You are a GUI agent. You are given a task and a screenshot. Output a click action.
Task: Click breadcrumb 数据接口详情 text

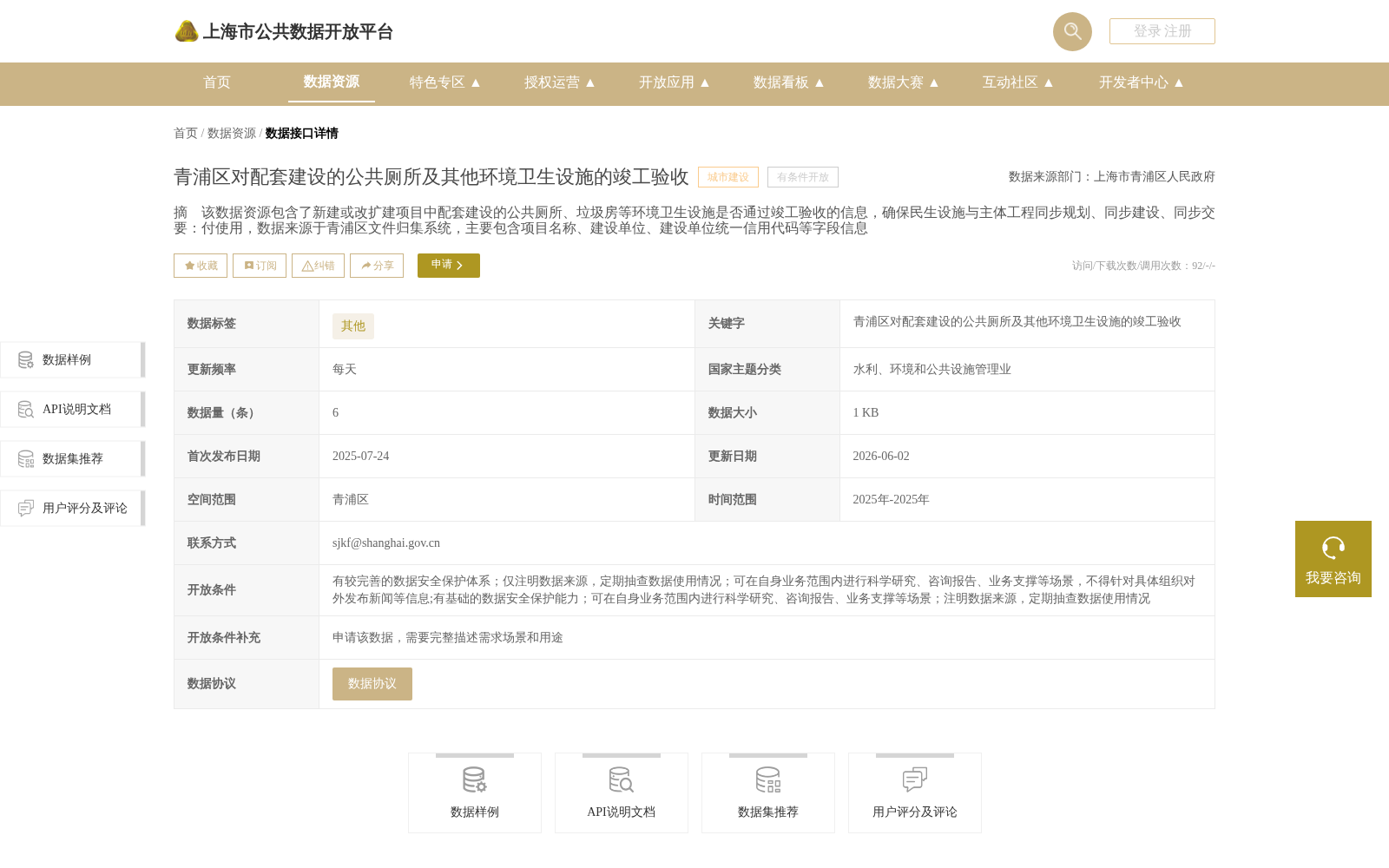[302, 134]
